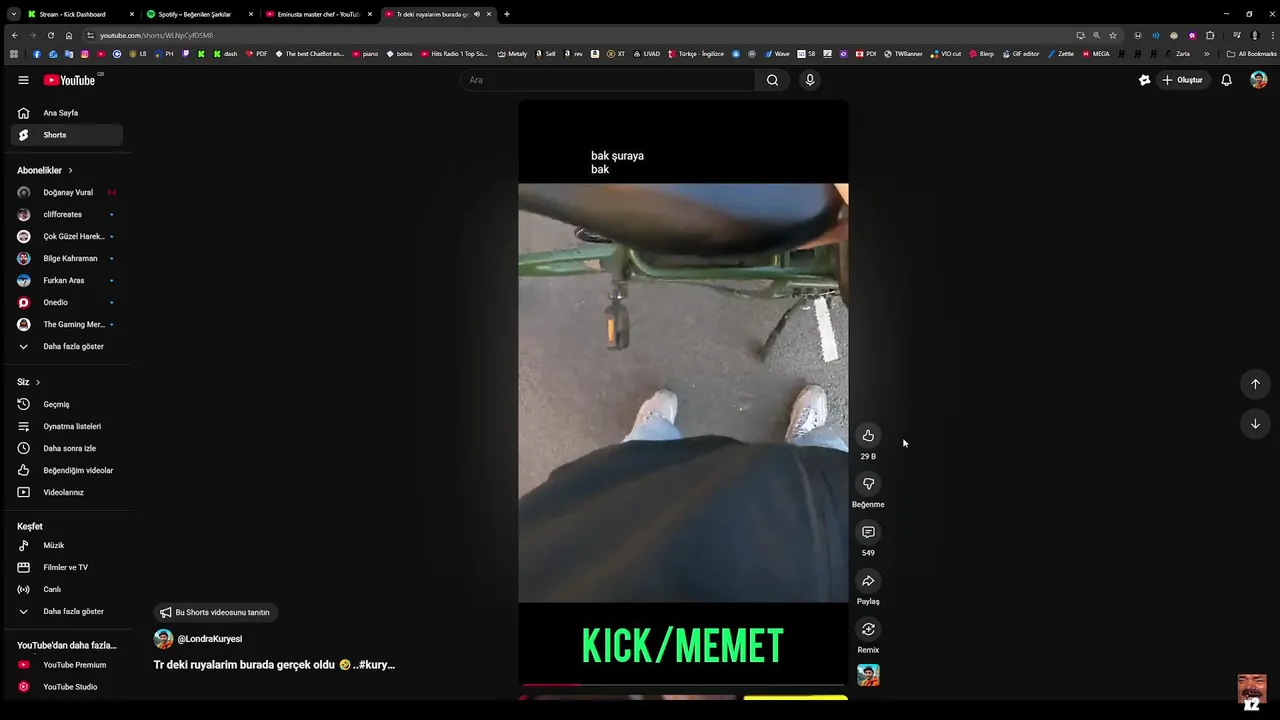Image resolution: width=1280 pixels, height=720 pixels.
Task: Click Bu Shorts videosunu tanıtın button
Action: point(215,612)
